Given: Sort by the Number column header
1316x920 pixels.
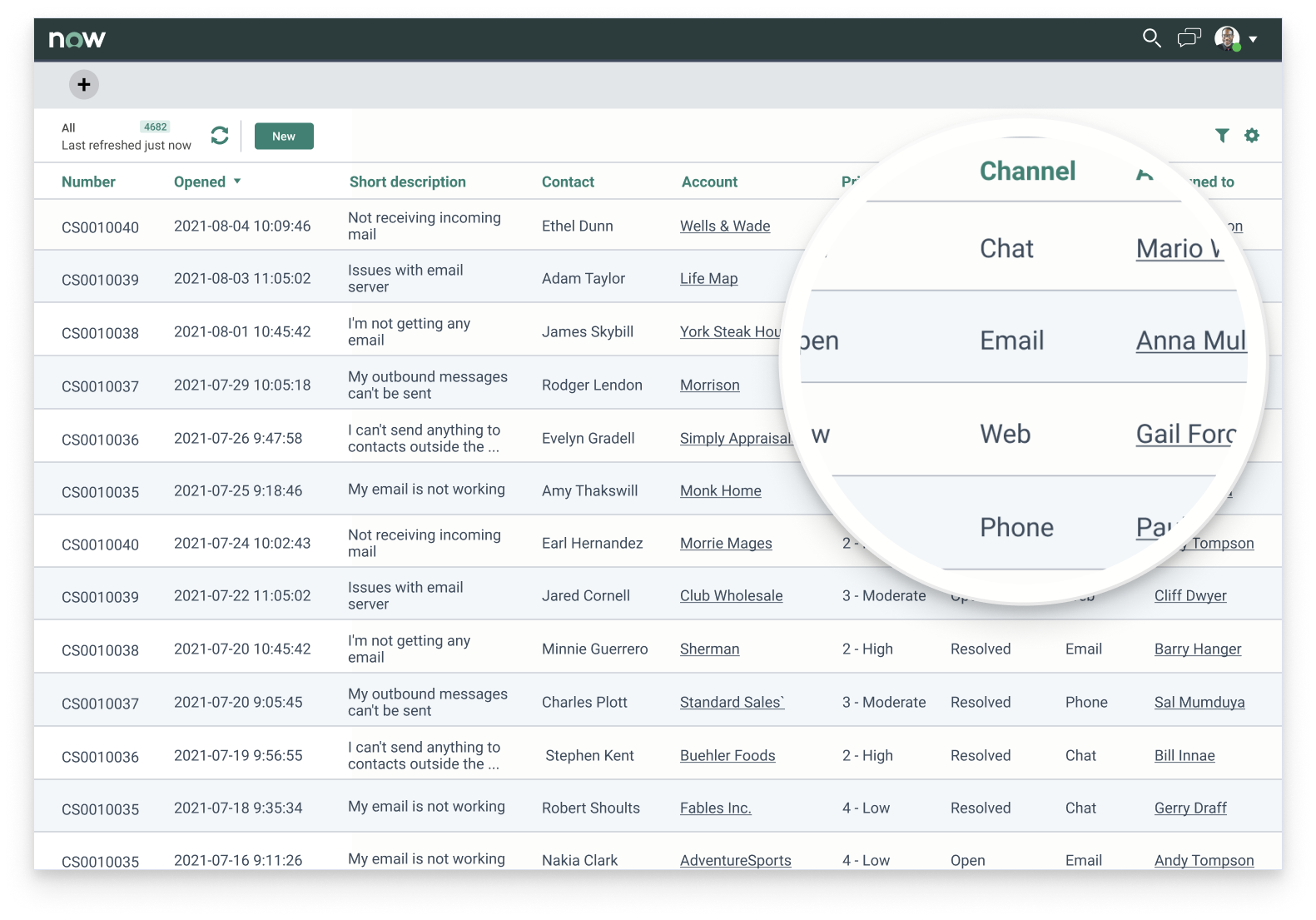Looking at the screenshot, I should pyautogui.click(x=88, y=182).
